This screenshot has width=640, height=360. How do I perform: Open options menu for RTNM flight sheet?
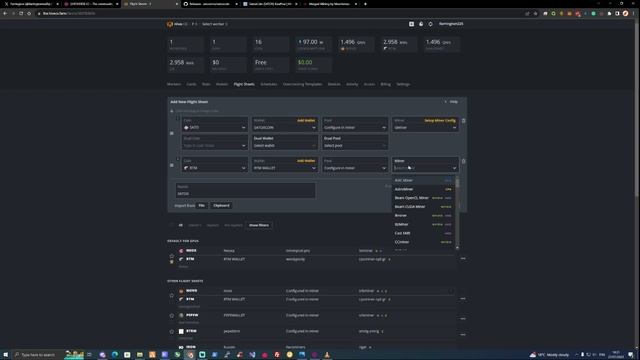[x=463, y=334]
